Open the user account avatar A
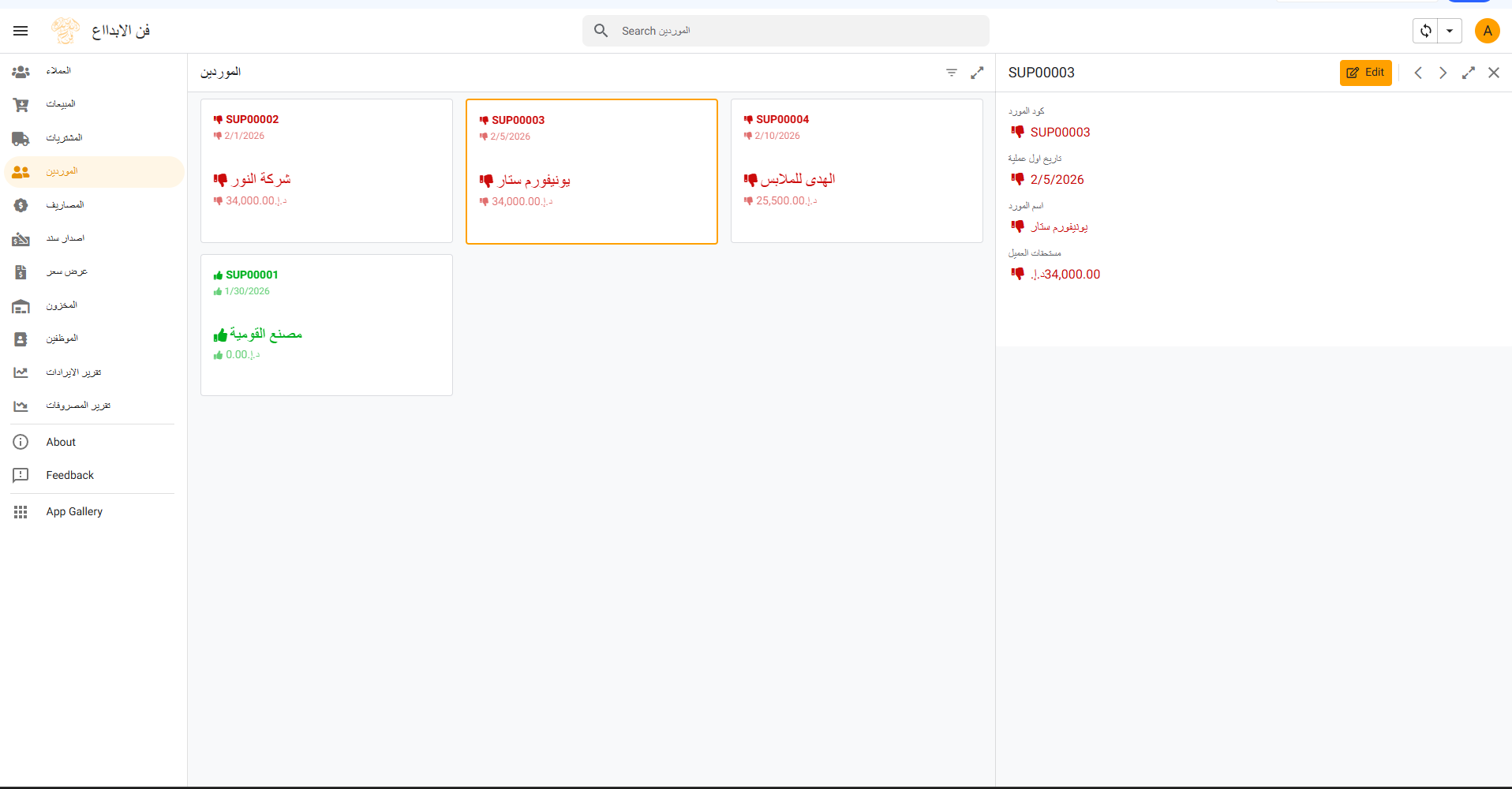Image resolution: width=1512 pixels, height=789 pixels. tap(1487, 31)
